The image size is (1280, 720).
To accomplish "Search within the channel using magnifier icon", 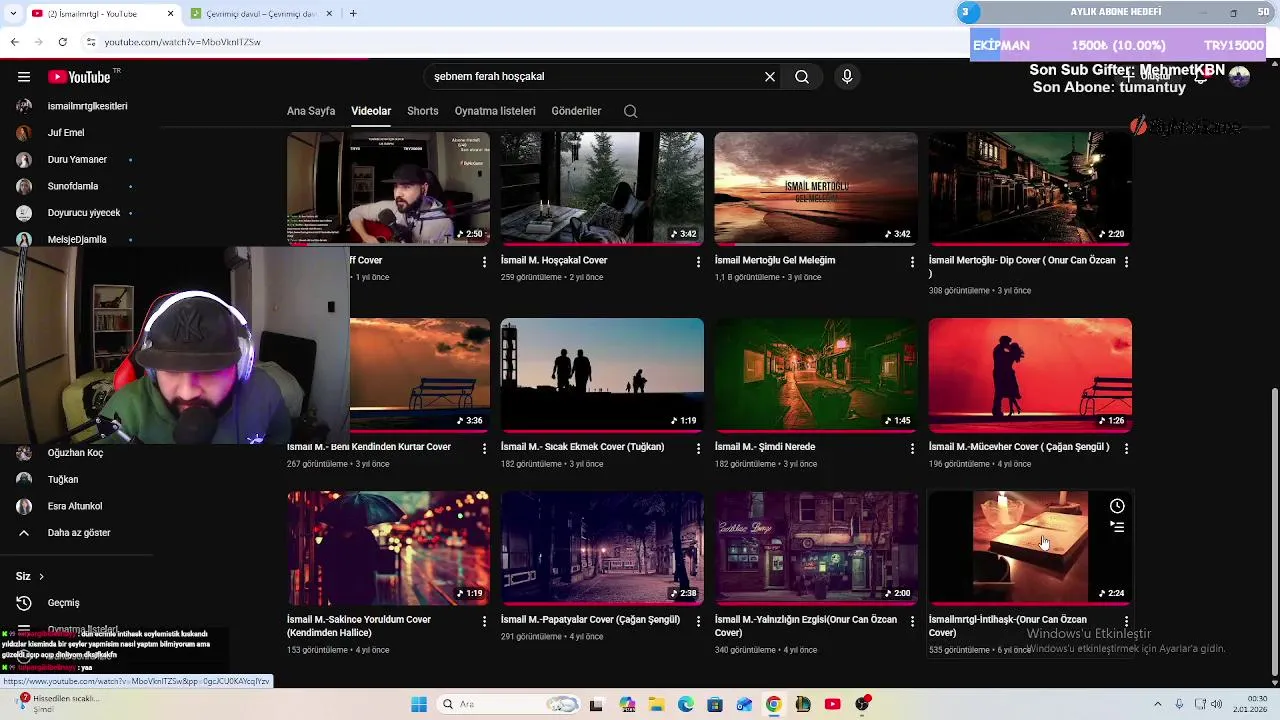I will (x=630, y=111).
